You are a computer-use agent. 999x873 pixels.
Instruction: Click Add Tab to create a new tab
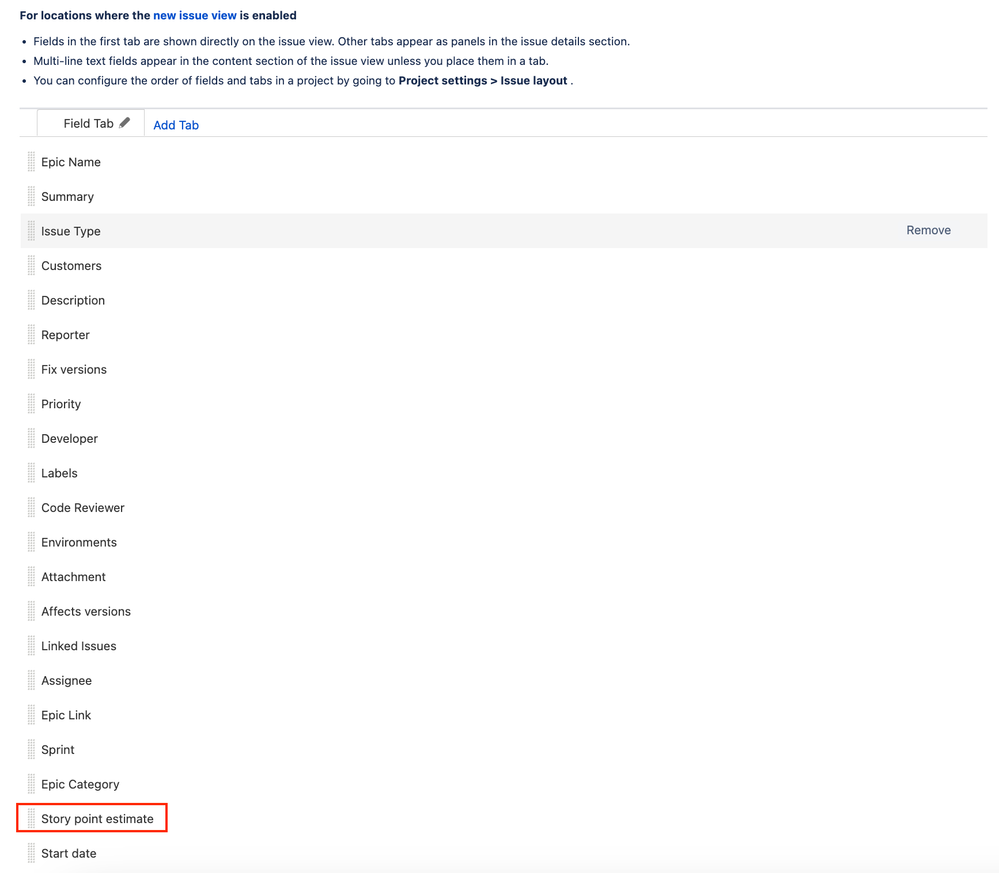(175, 124)
